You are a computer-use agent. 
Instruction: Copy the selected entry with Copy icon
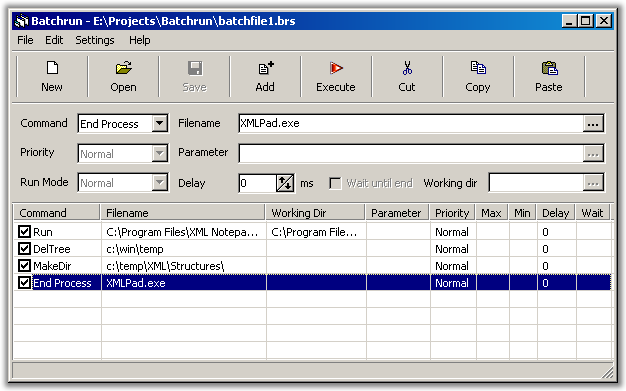[478, 68]
